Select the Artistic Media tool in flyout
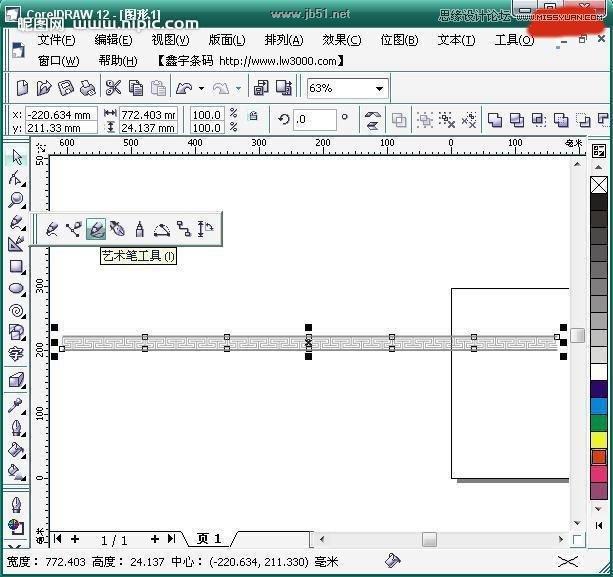 point(96,229)
